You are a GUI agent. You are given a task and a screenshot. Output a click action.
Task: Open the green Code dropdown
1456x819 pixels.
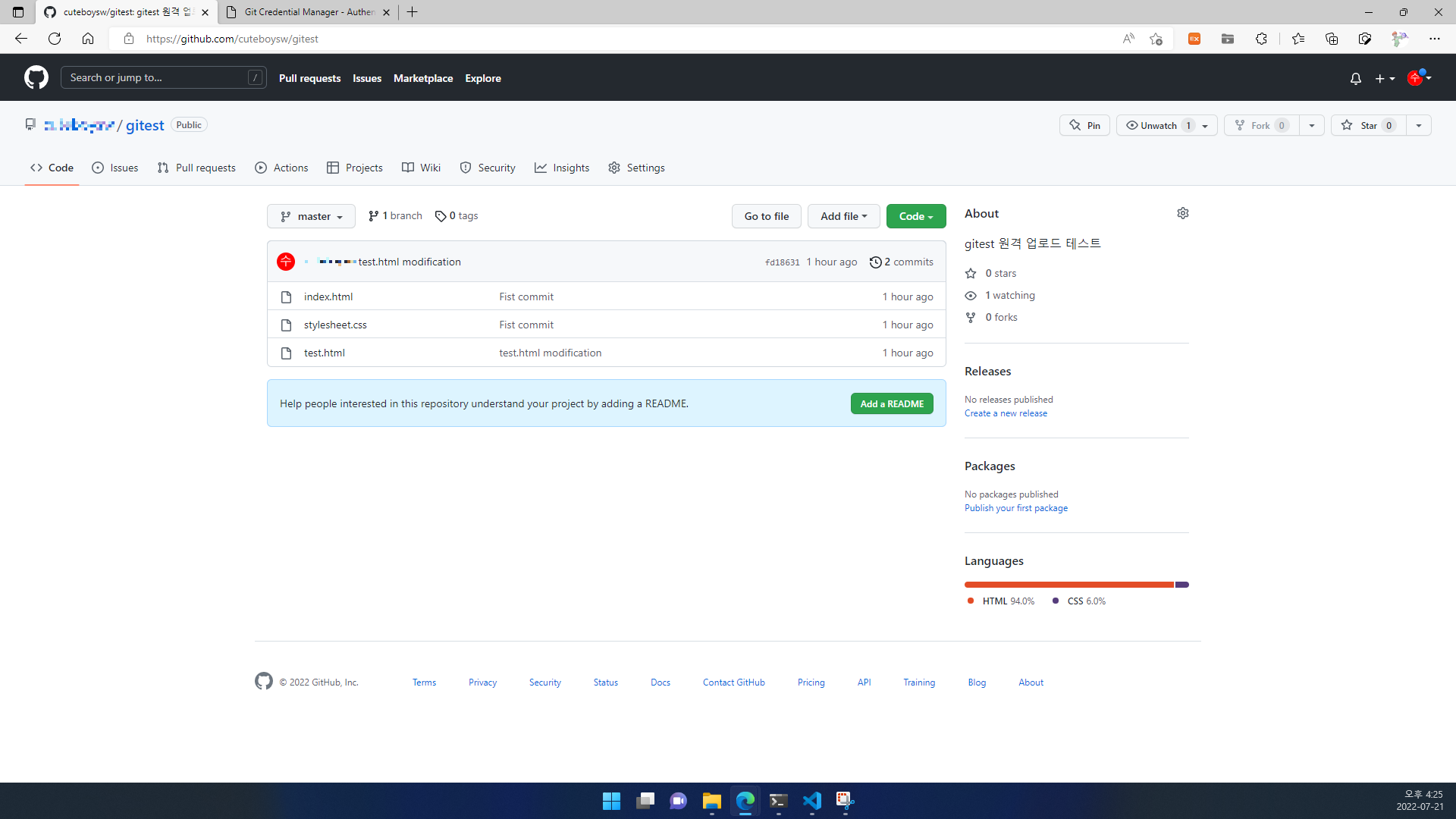point(916,216)
